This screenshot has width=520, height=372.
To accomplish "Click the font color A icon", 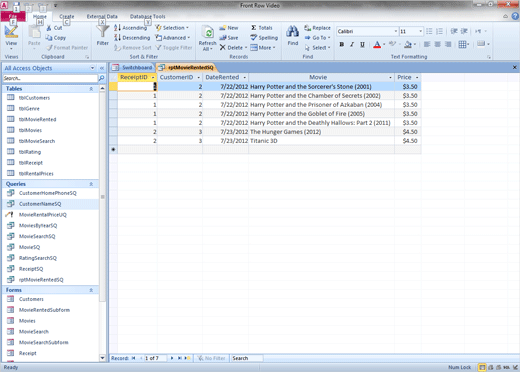I will tap(377, 44).
